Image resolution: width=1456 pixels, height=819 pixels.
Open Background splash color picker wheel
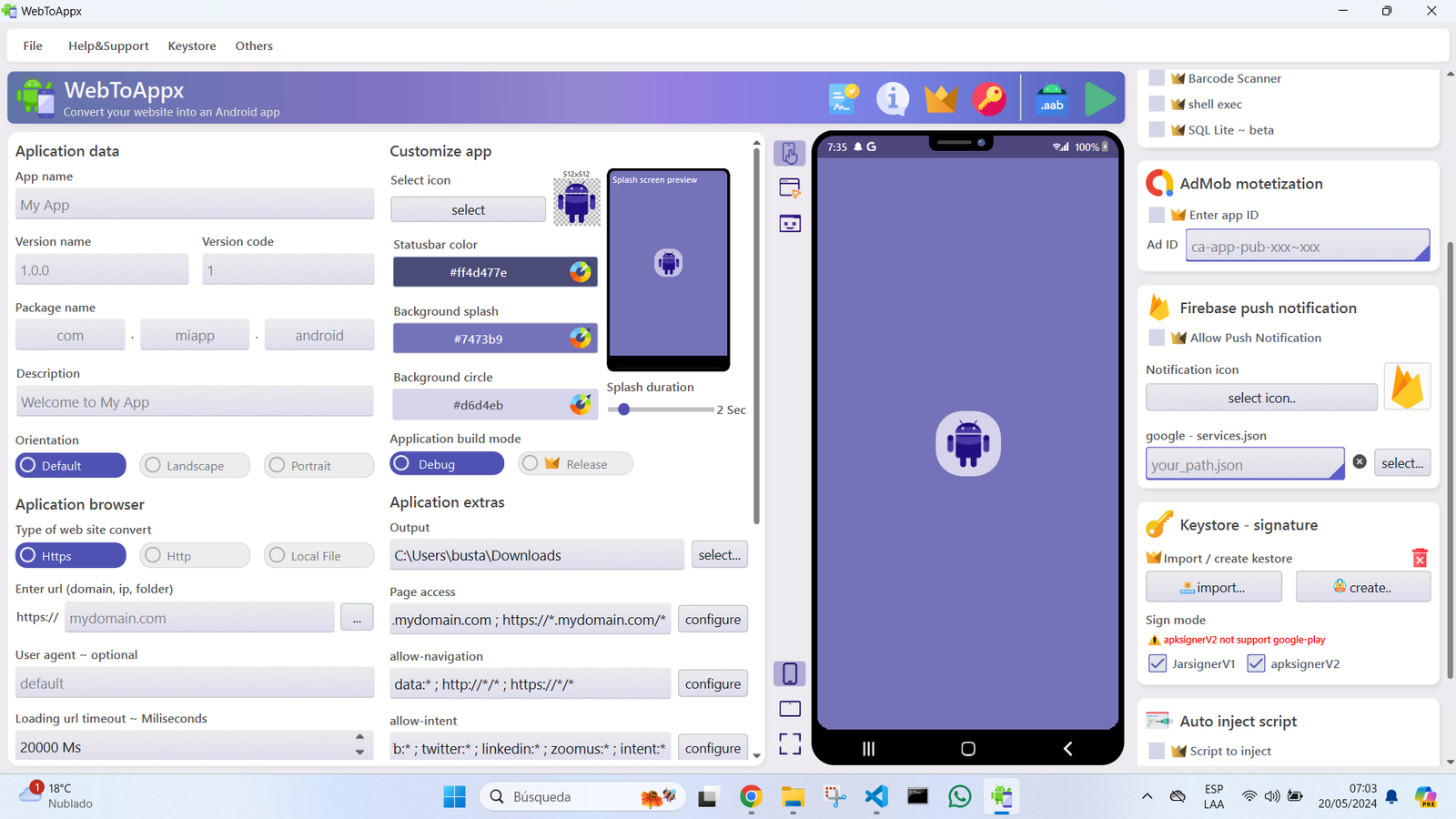[580, 338]
